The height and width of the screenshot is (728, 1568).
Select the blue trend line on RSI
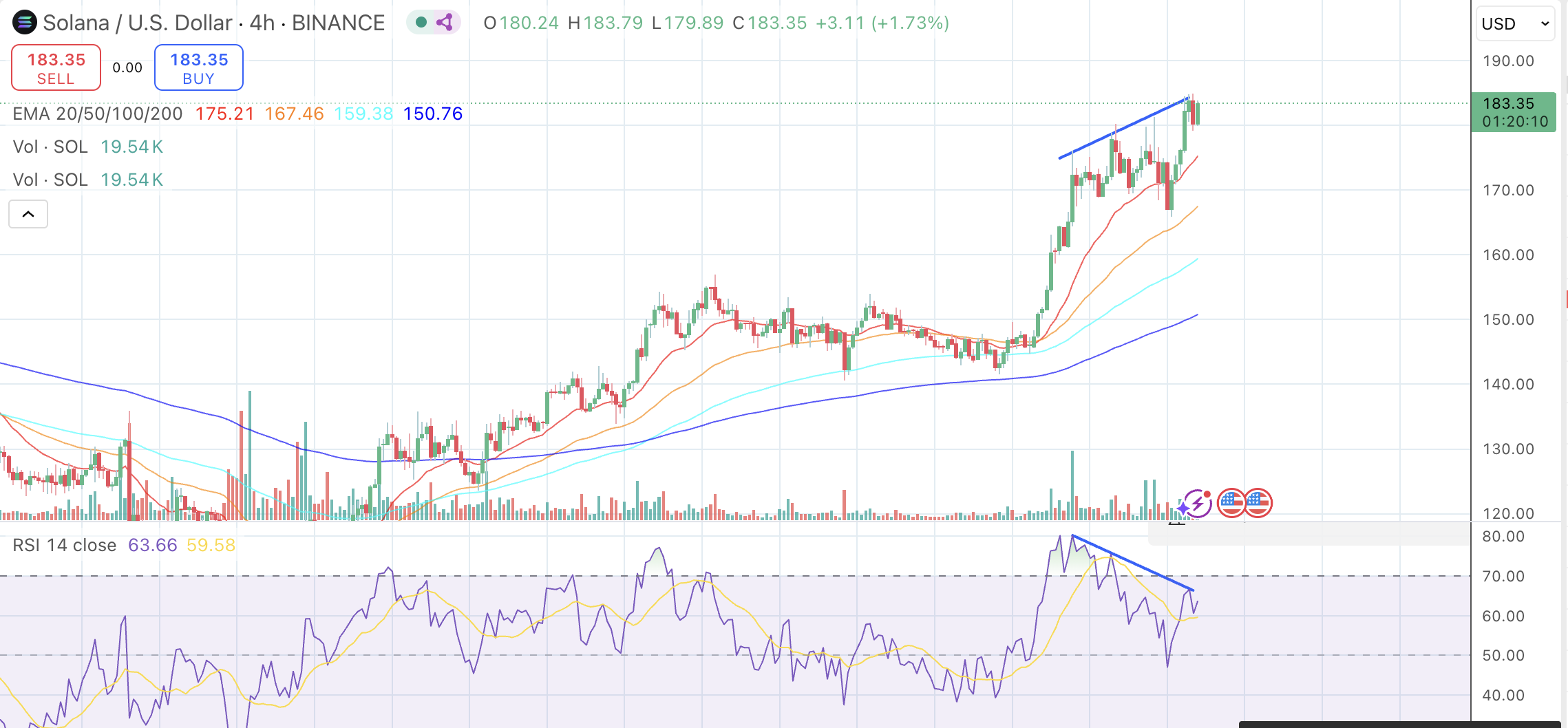click(x=1132, y=563)
